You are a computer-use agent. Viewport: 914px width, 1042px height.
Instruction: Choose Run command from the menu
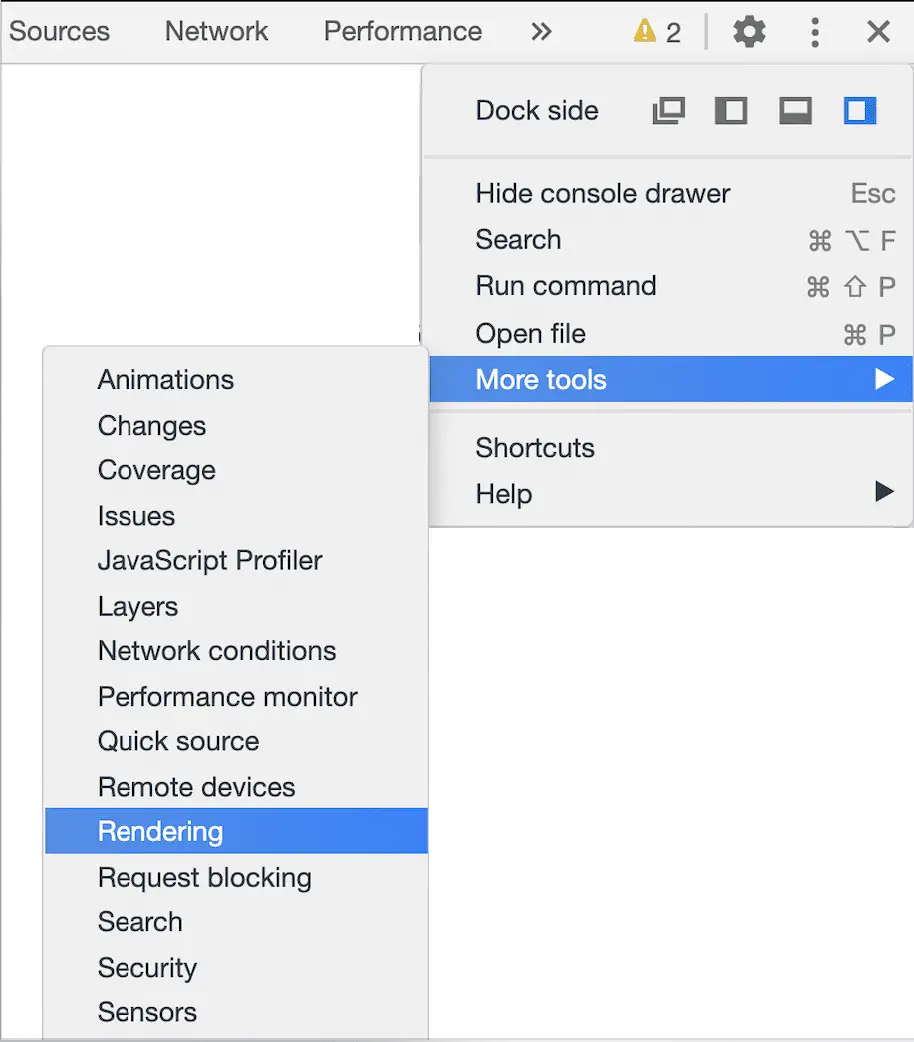pyautogui.click(x=565, y=286)
